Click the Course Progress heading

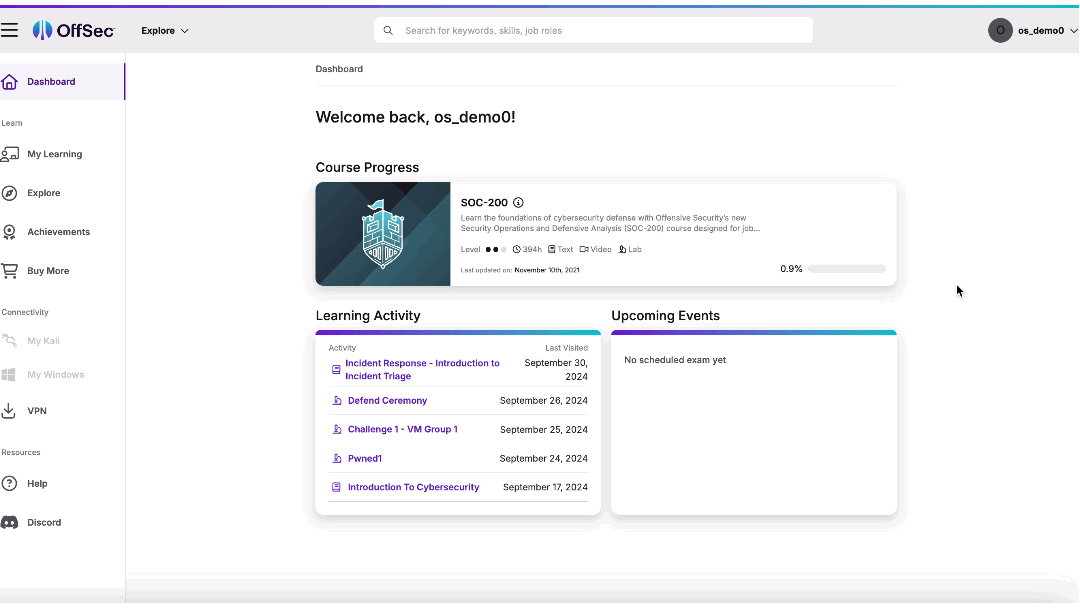367,167
